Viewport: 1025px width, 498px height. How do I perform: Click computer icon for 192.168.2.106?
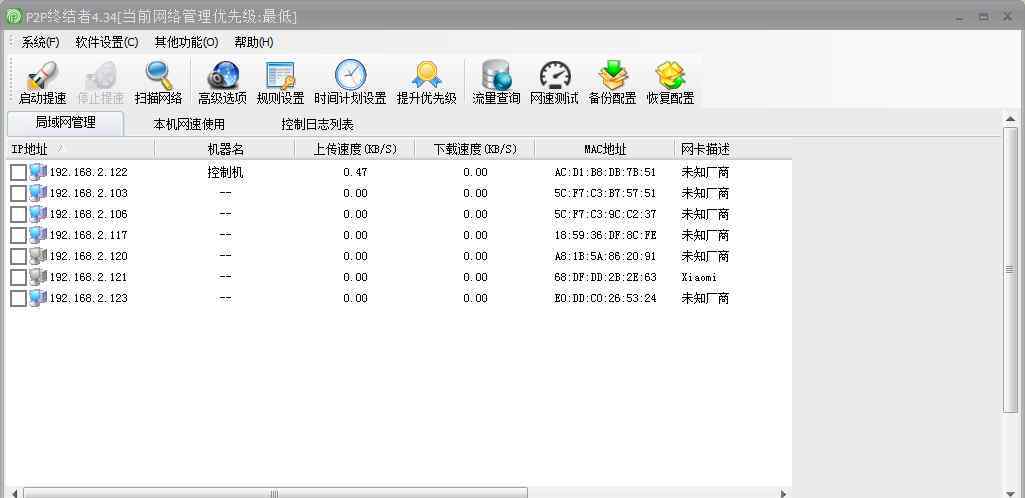coord(38,214)
